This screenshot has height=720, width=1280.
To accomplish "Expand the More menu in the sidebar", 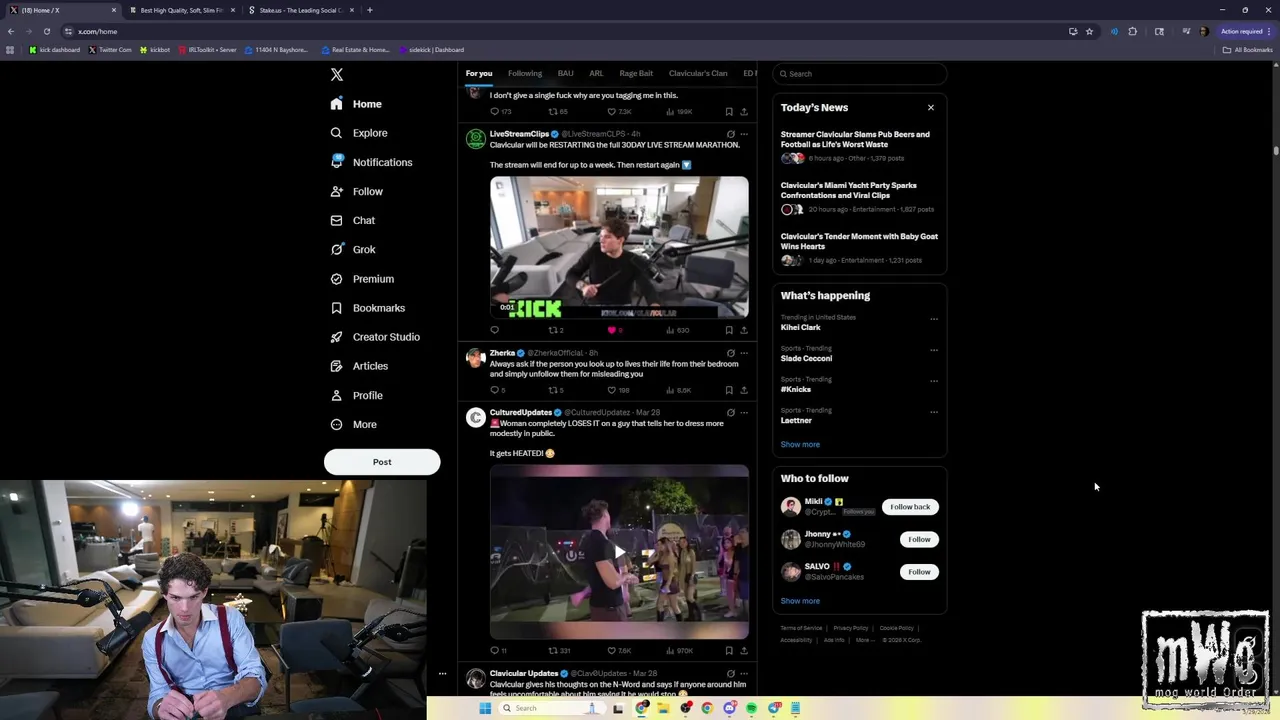I will pos(354,424).
